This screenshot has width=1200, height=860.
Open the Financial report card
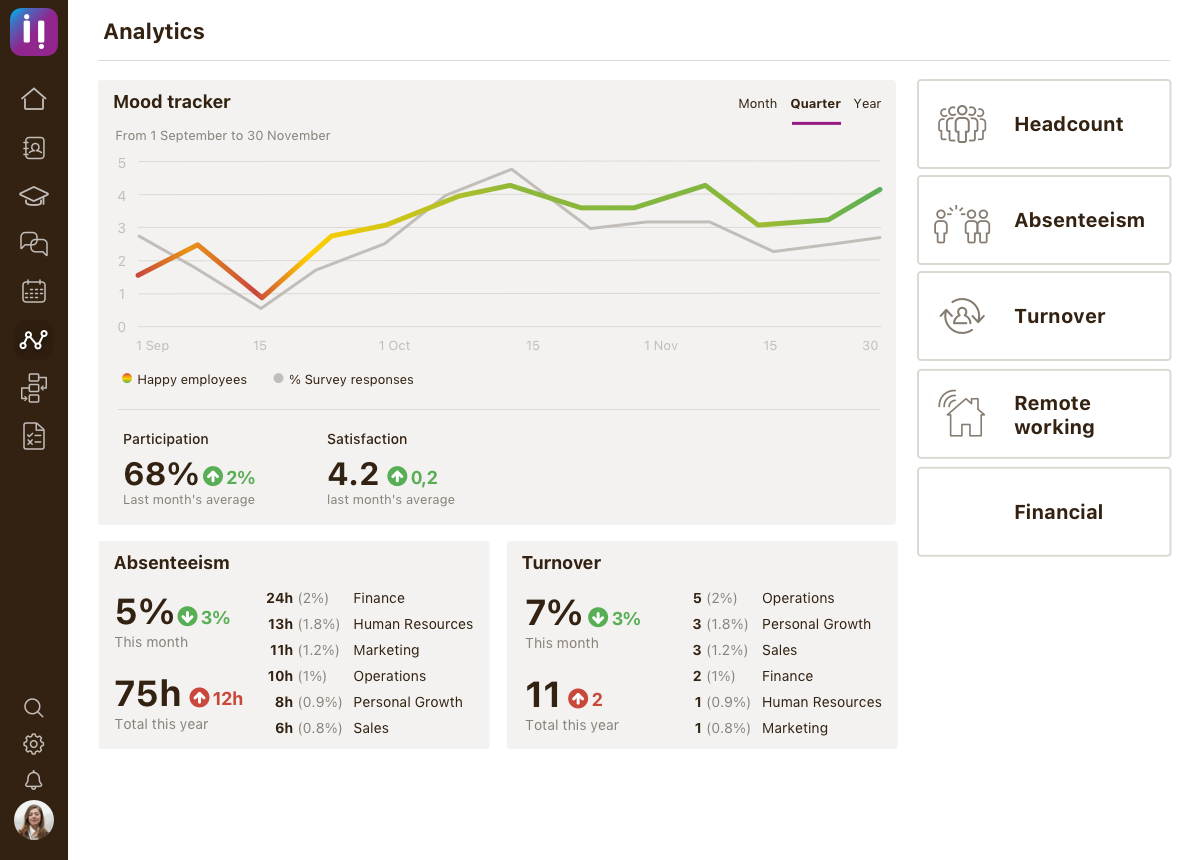pyautogui.click(x=1044, y=512)
